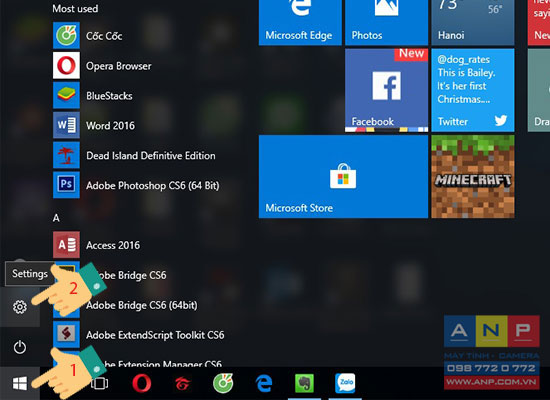Screen dimensions: 550x400
Task: Open the Twitter live tile
Action: [x=473, y=90]
